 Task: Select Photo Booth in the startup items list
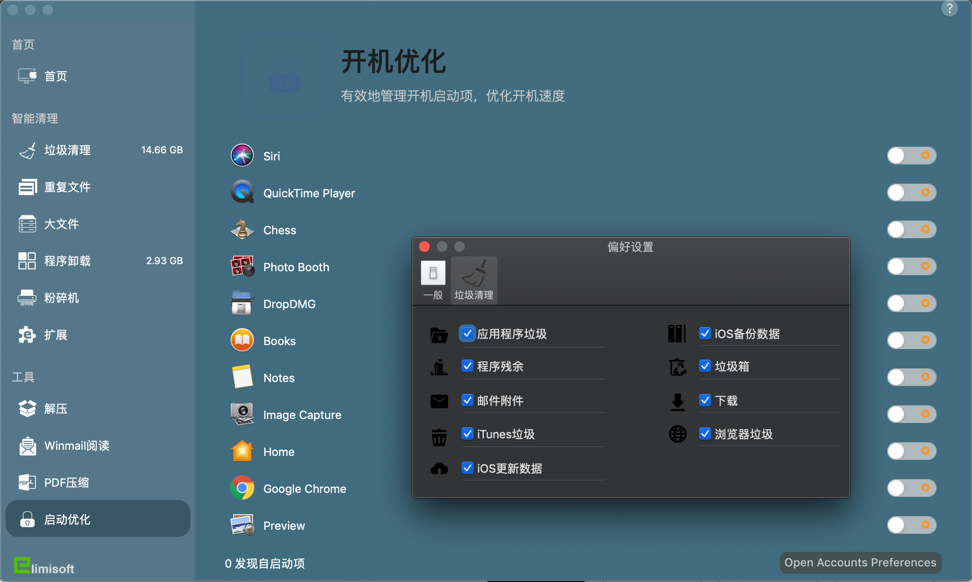click(241, 267)
